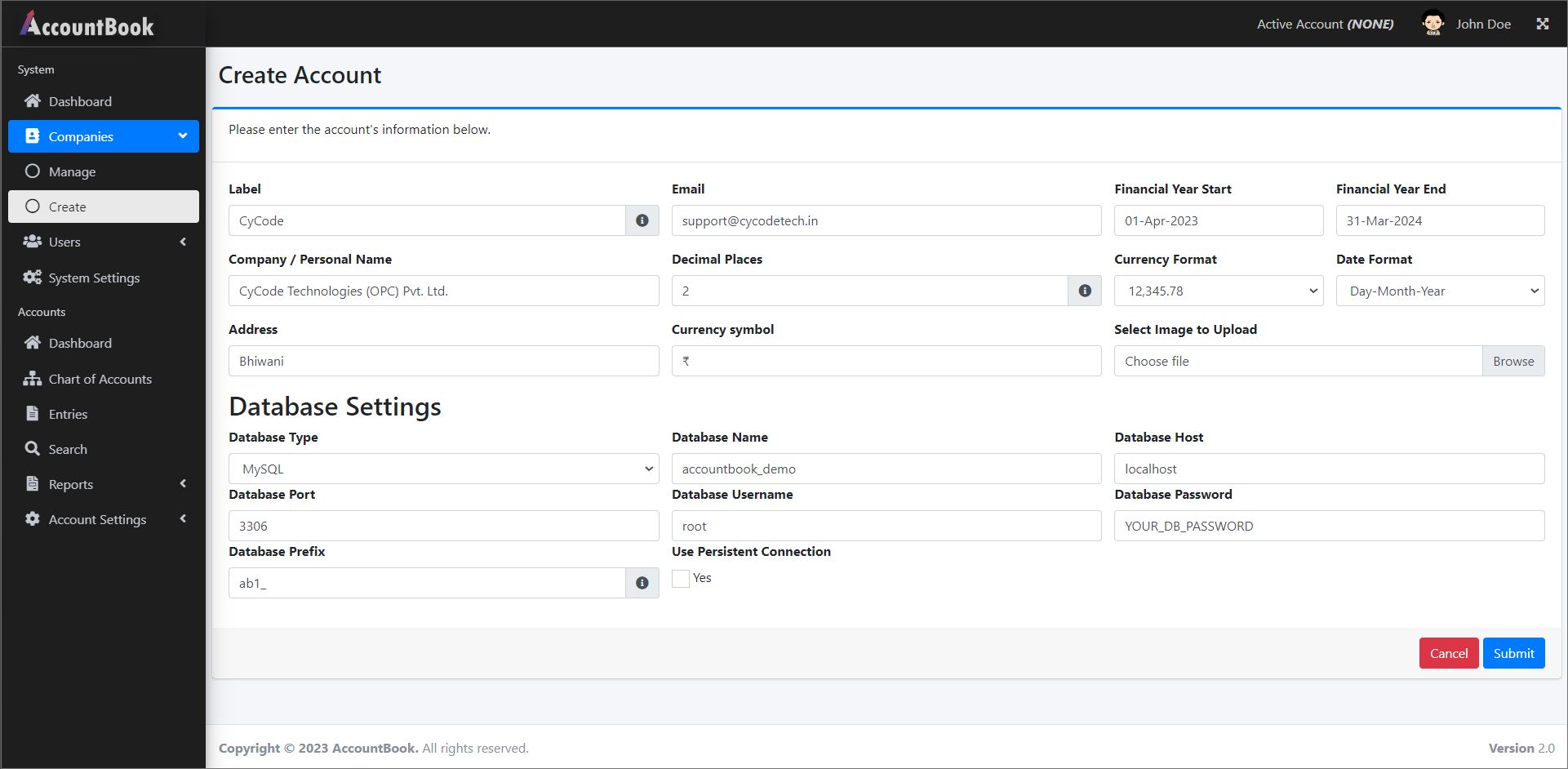Click the Decimal Places info icon
Image resolution: width=1568 pixels, height=769 pixels.
click(1085, 291)
